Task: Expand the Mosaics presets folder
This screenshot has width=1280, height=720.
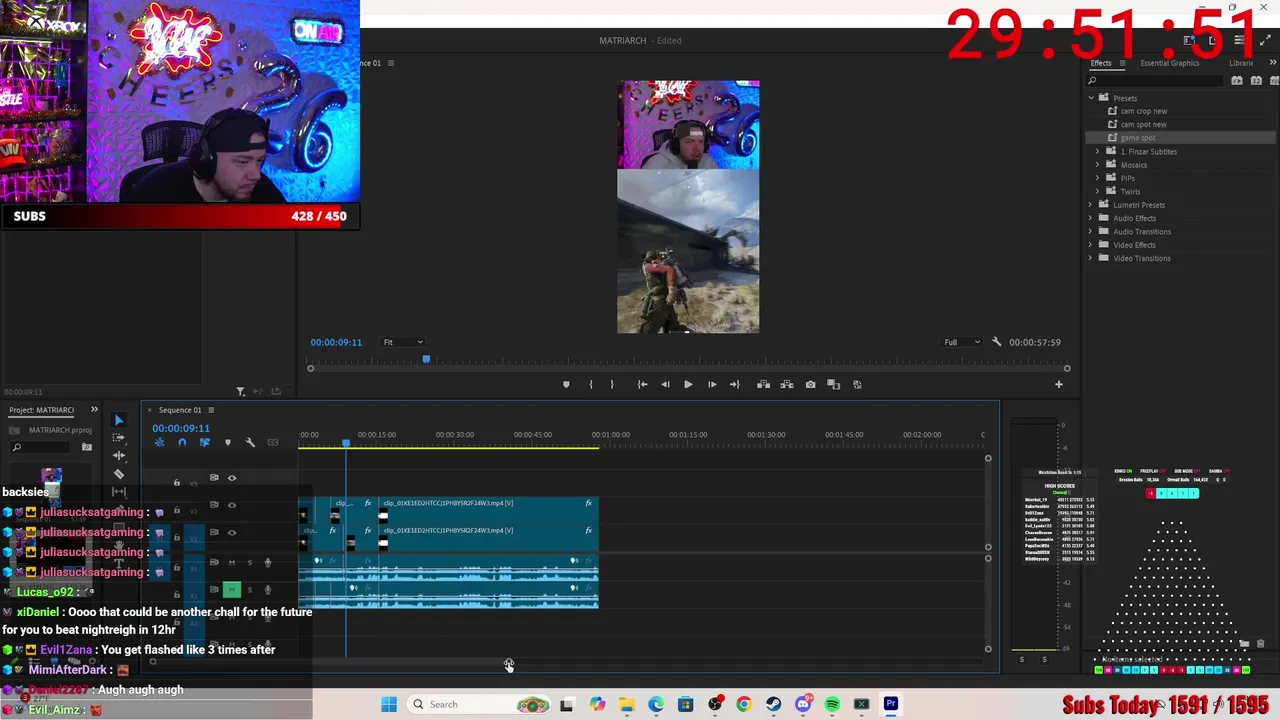Action: [x=1098, y=165]
